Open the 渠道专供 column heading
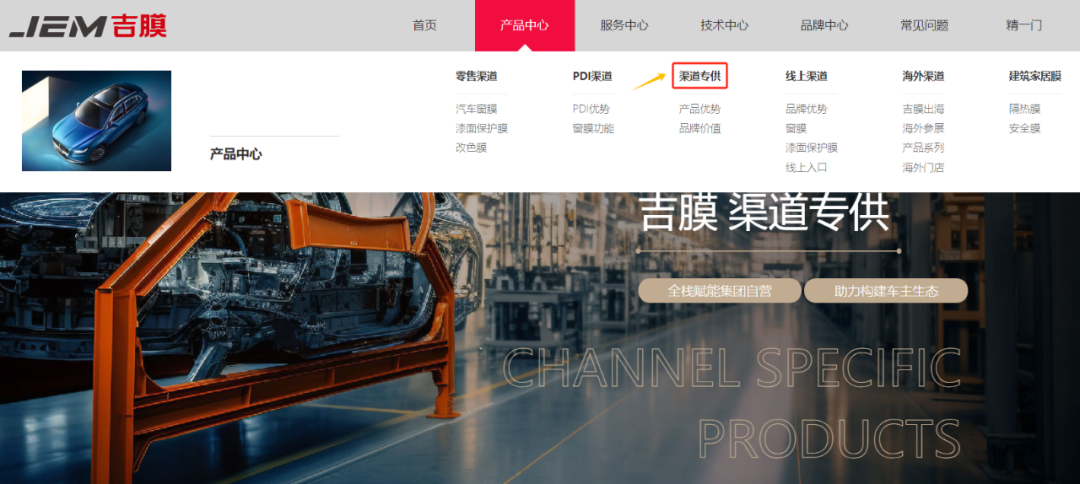 click(x=700, y=76)
